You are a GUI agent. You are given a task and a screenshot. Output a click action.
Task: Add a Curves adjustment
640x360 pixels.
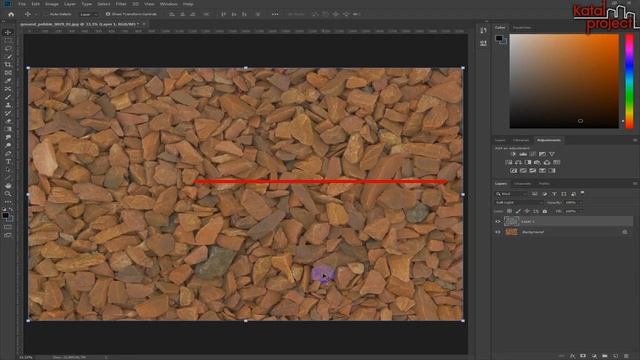click(533, 154)
